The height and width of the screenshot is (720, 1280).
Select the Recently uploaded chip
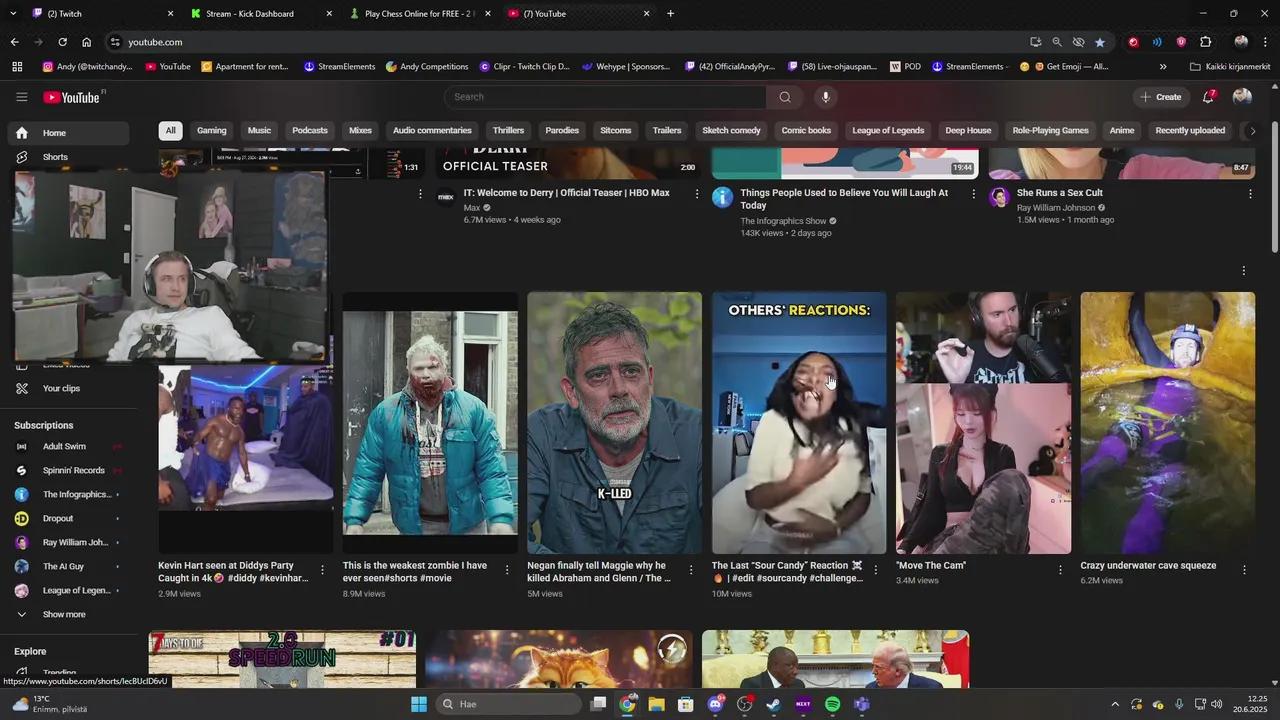[1190, 131]
